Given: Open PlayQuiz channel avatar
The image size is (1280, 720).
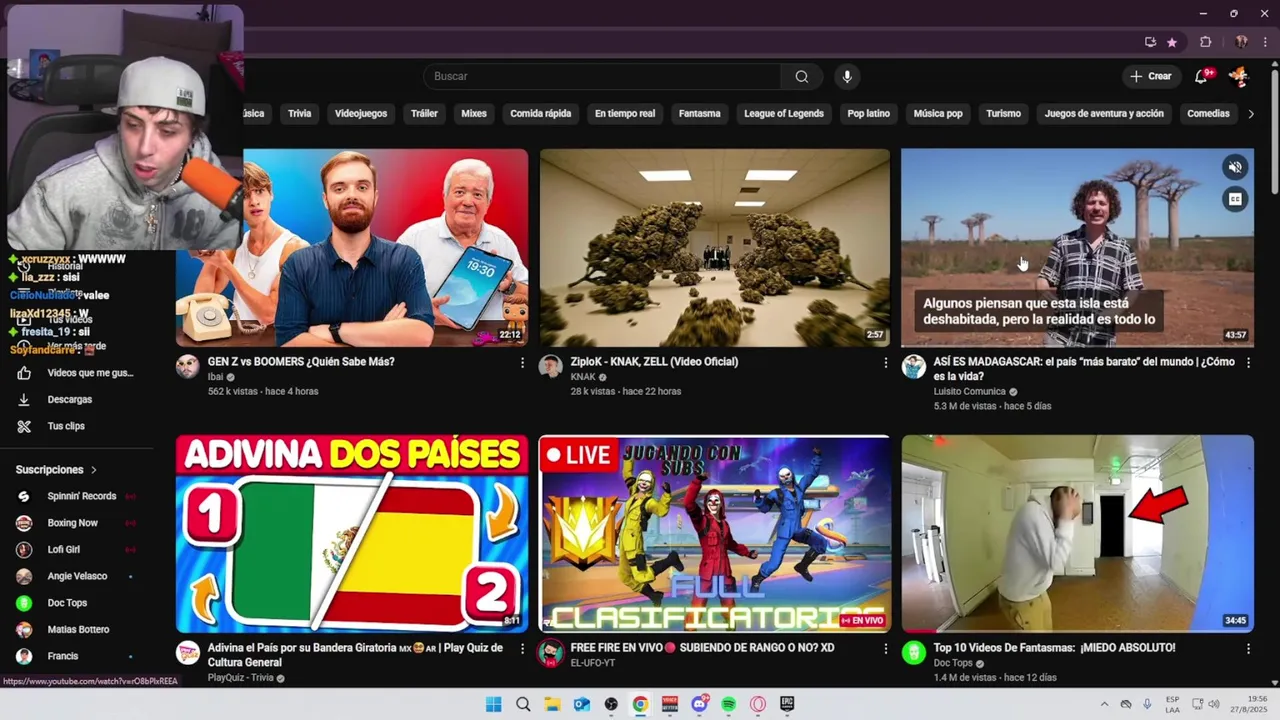Looking at the screenshot, I should click(x=188, y=653).
